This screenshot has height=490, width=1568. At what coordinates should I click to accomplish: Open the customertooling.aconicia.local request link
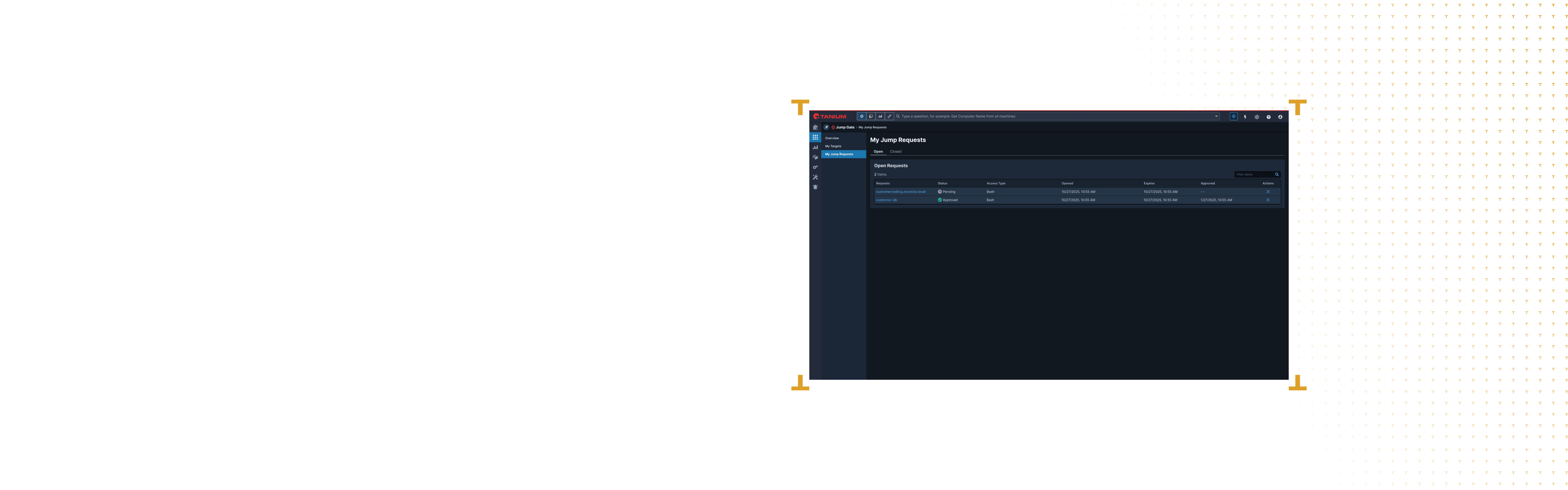pos(900,192)
